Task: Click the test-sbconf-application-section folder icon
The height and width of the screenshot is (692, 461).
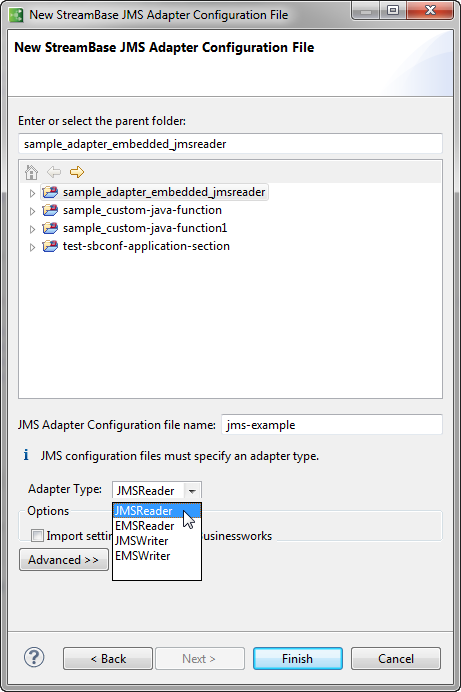Action: tap(50, 246)
